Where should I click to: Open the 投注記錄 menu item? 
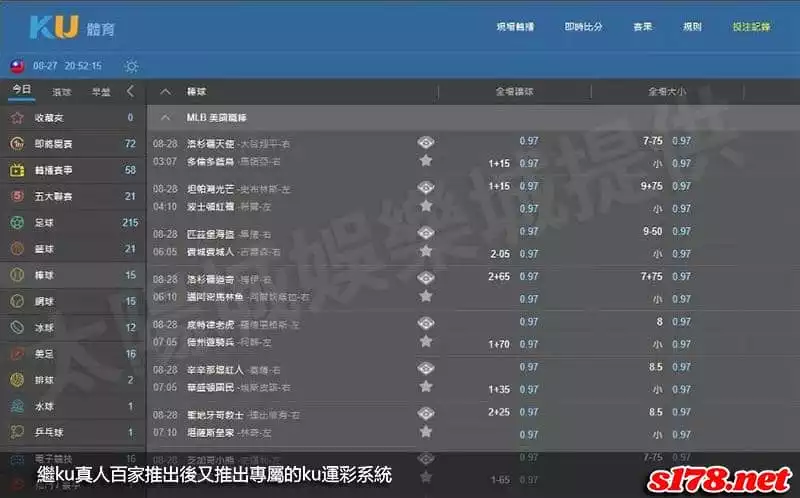click(x=751, y=27)
